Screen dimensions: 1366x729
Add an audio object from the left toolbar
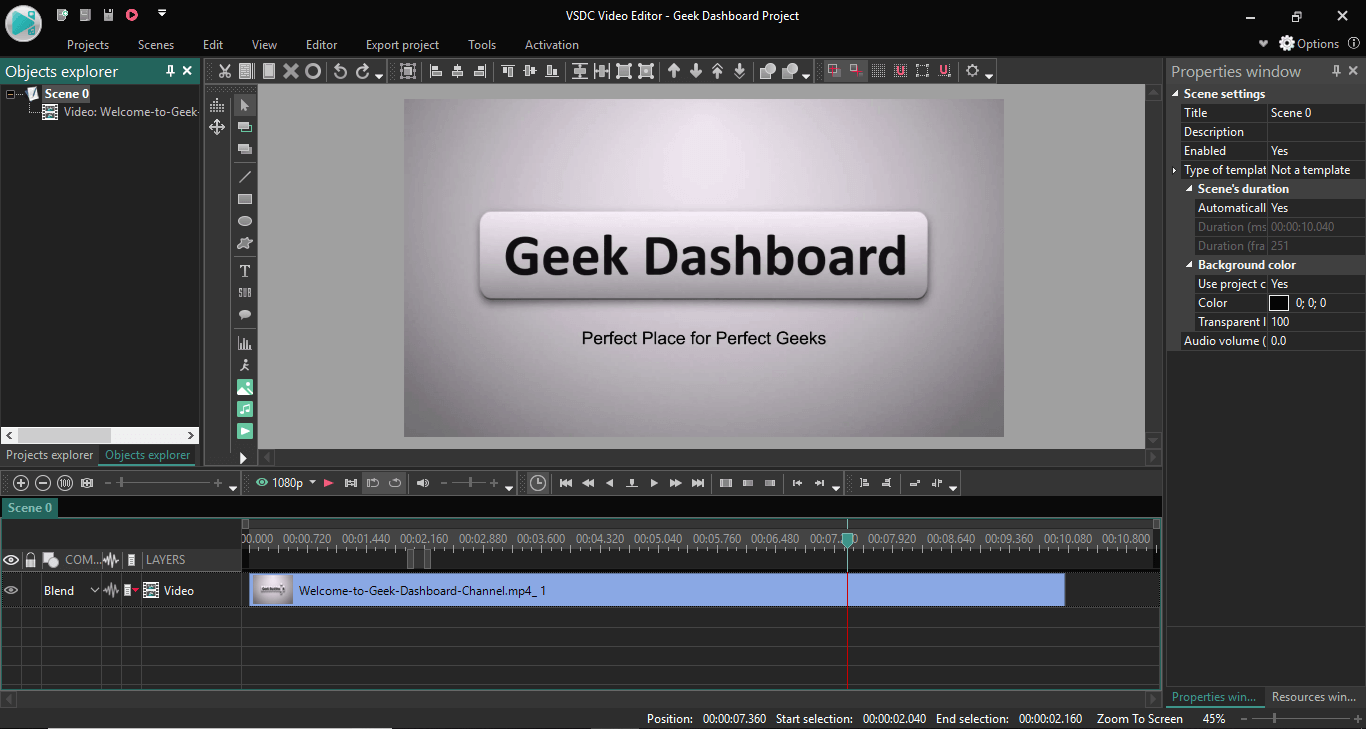point(244,408)
